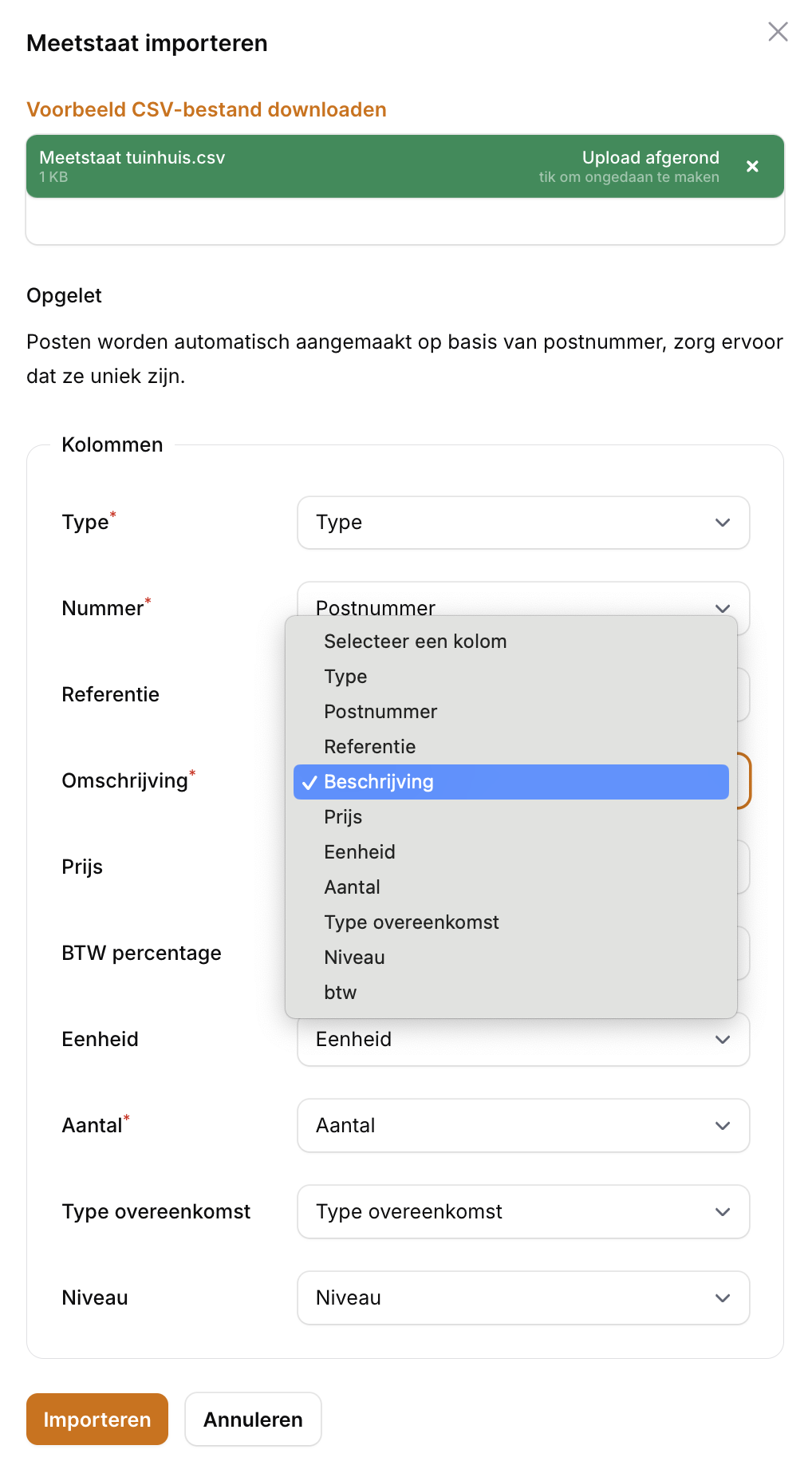Expand the Type overeenkomst dropdown
Viewport: 812px width, 1473px height.
click(x=522, y=1212)
